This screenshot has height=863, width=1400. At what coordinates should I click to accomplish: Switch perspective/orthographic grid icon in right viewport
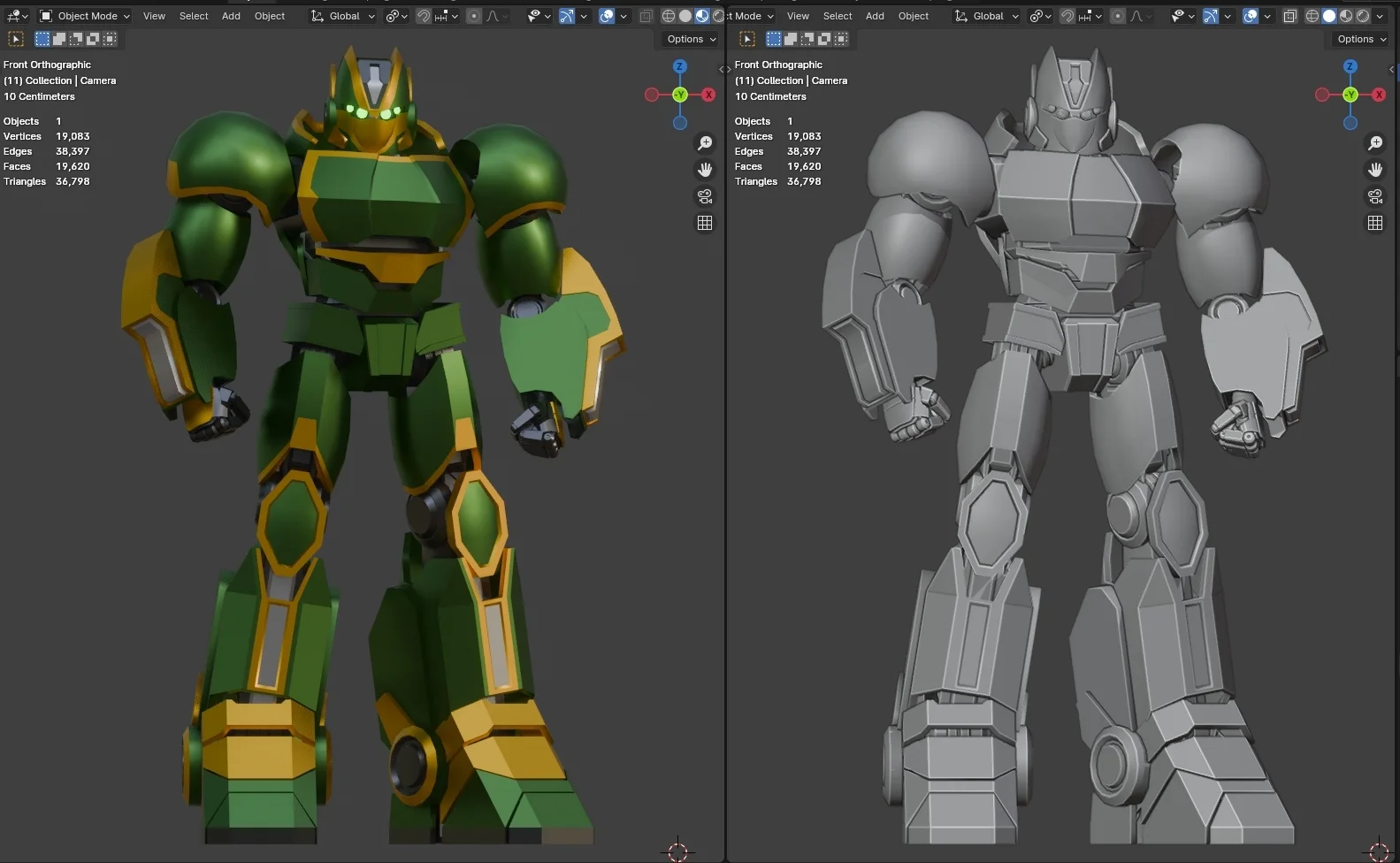(1375, 223)
